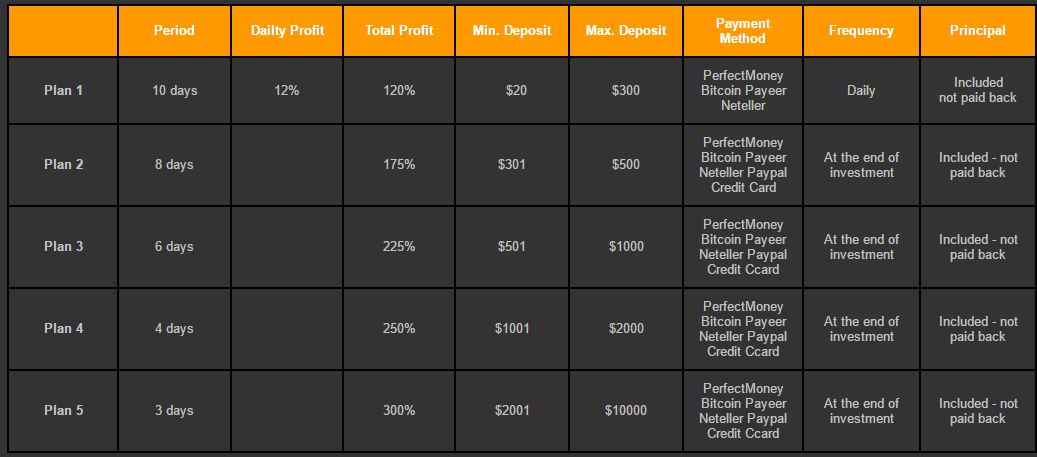Viewport: 1037px width, 457px height.
Task: Click the Min. Deposit column header
Action: (x=512, y=31)
